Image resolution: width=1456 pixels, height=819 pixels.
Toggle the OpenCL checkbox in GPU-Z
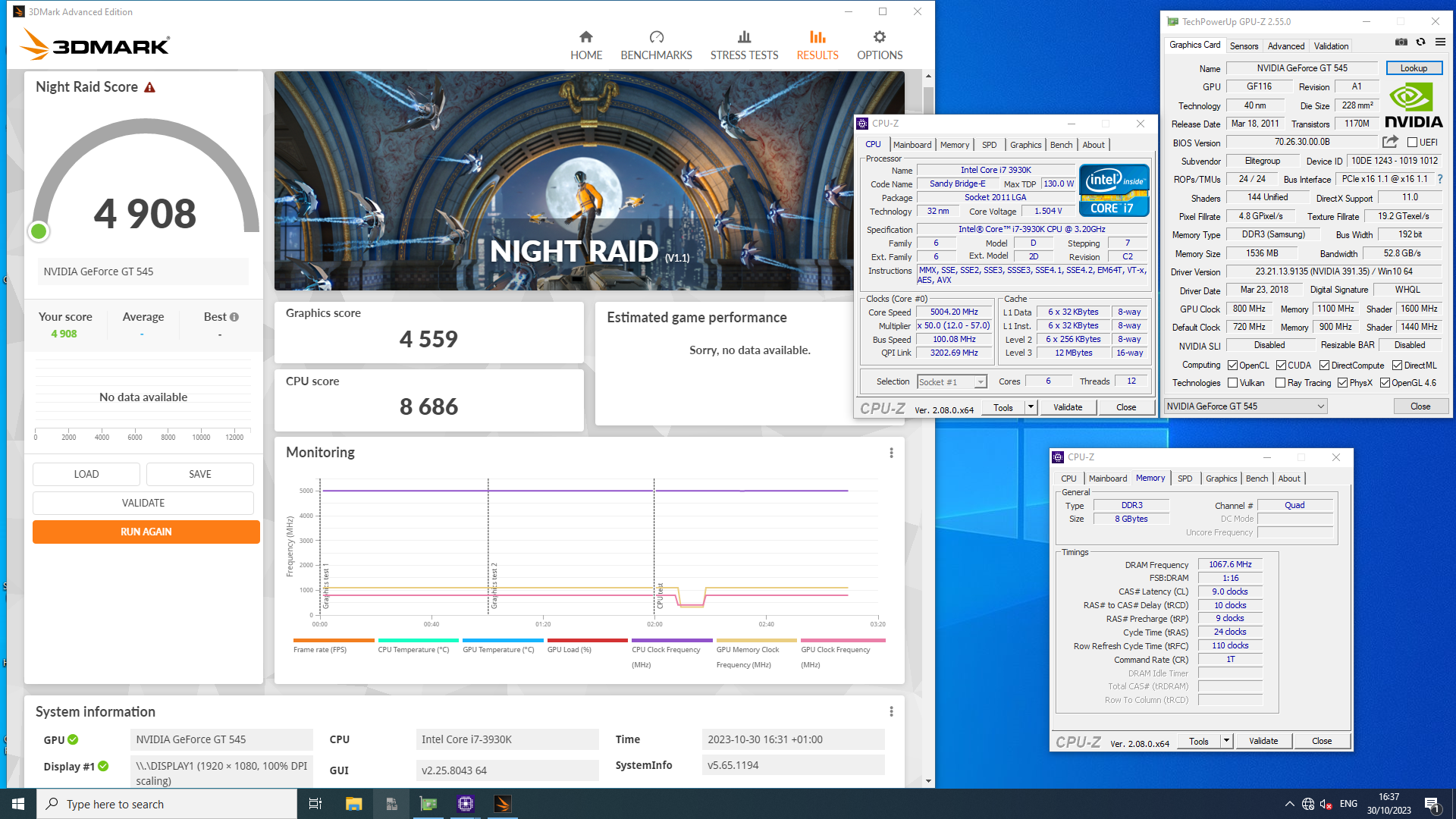[1233, 366]
